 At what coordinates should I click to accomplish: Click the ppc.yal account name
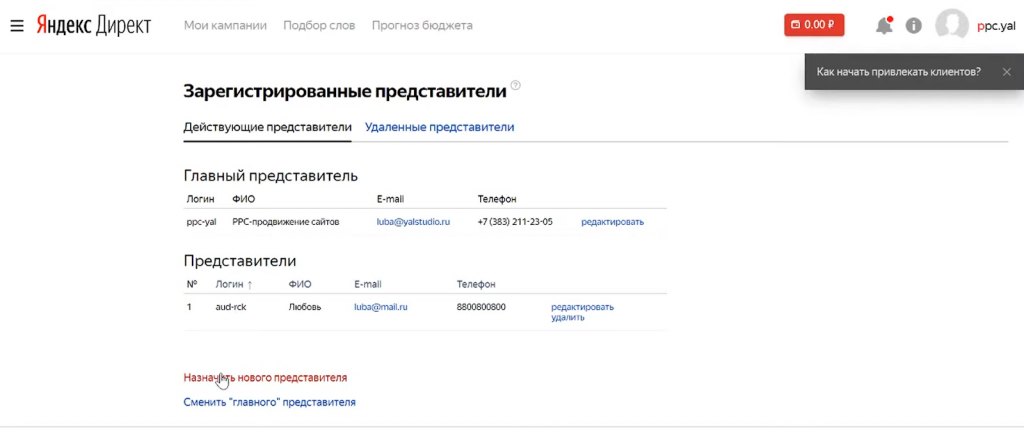point(996,26)
